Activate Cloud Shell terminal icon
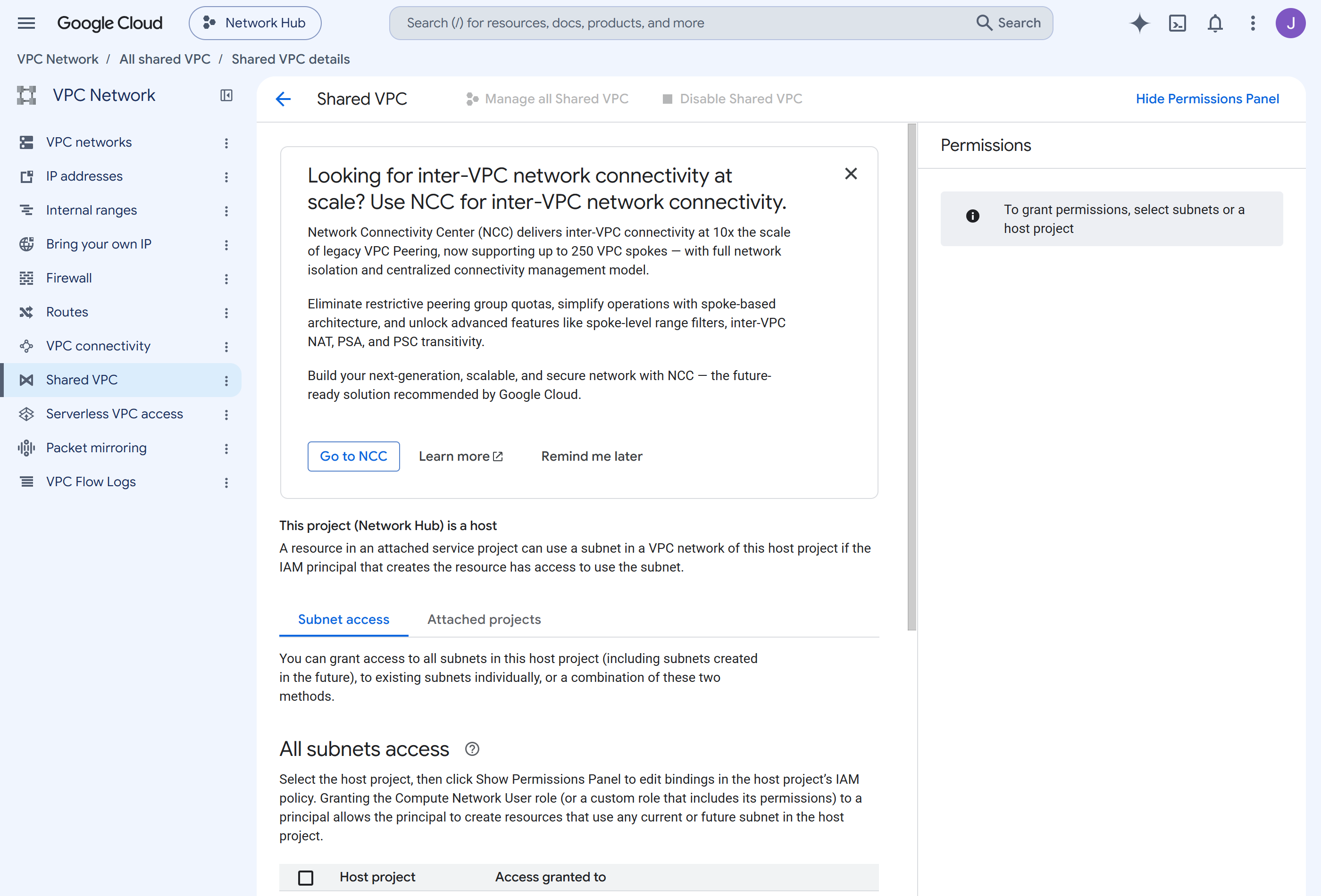Viewport: 1321px width, 896px height. (x=1177, y=23)
